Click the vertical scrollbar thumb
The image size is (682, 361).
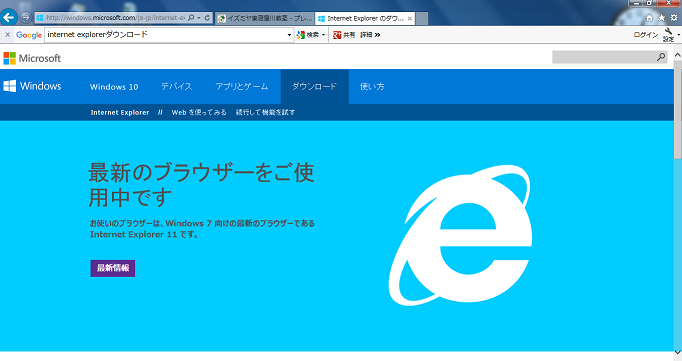click(x=678, y=110)
